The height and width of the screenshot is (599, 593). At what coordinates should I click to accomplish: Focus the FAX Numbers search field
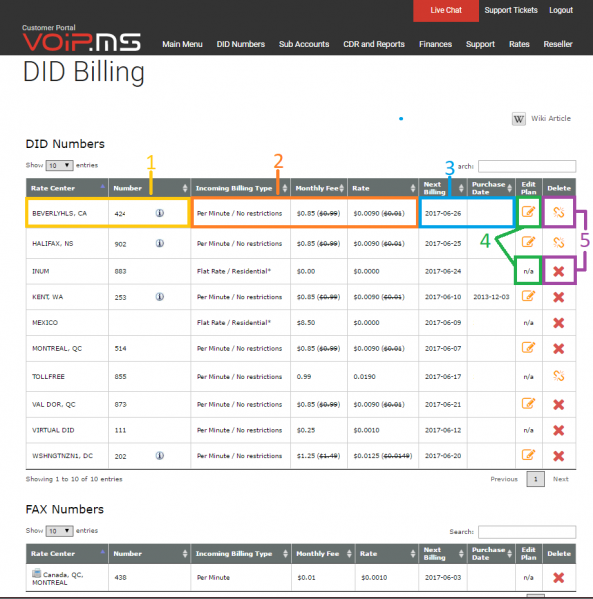click(527, 532)
